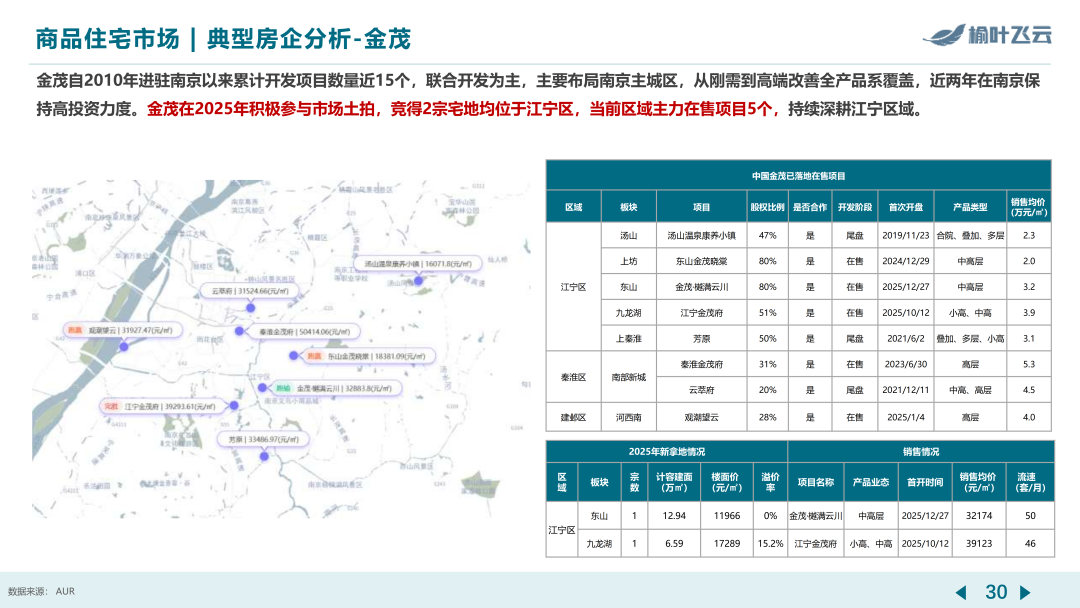Viewport: 1080px width, 608px height.
Task: Click the date 2023/6/30
Action: [906, 364]
